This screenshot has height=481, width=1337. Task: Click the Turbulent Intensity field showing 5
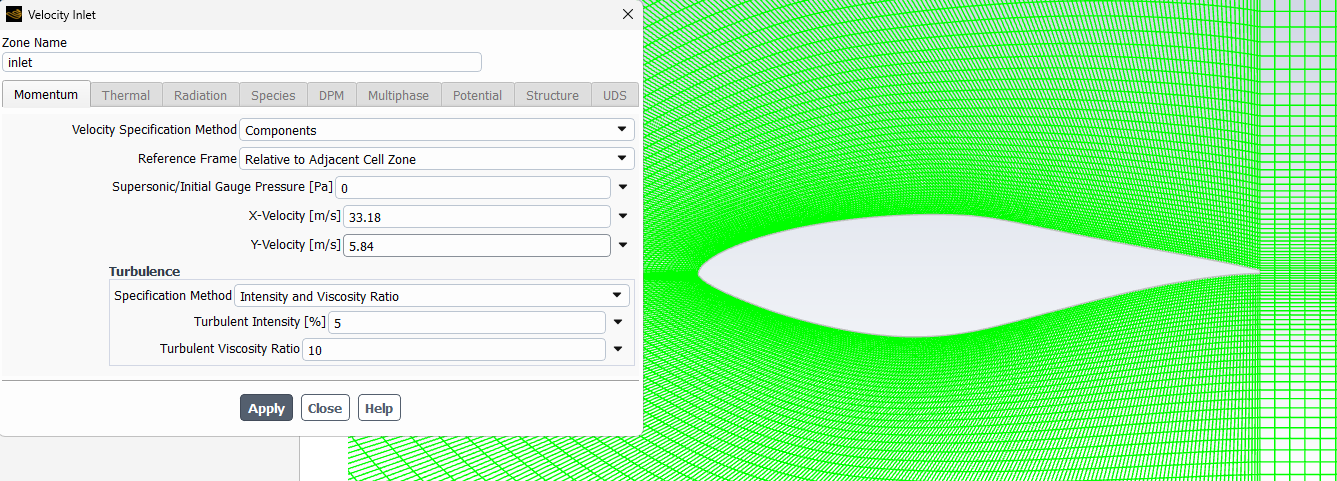click(467, 323)
